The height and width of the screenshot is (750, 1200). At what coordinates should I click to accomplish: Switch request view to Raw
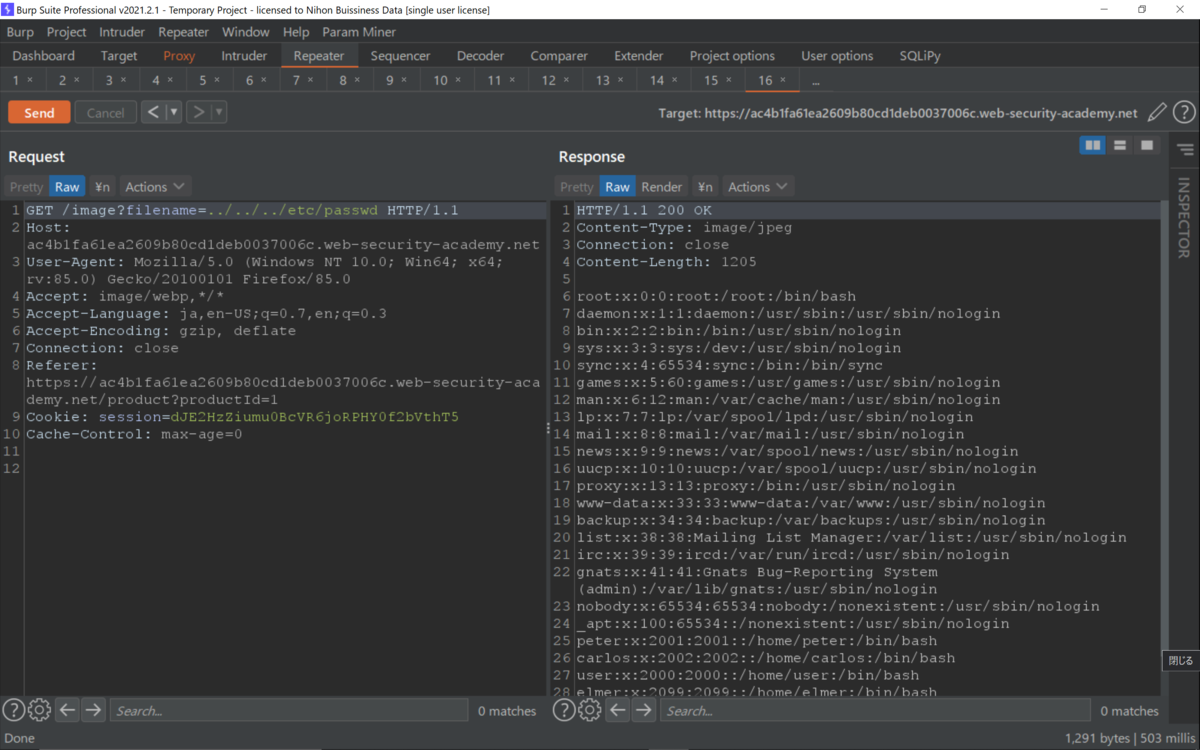(x=67, y=187)
